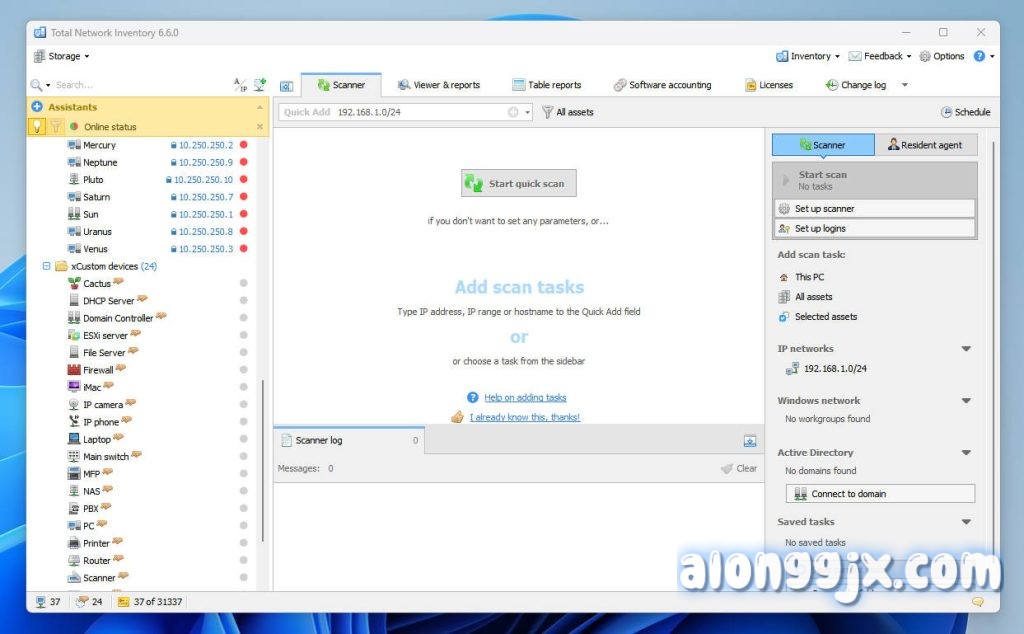
Task: Switch to the Table reports tab
Action: click(x=546, y=85)
